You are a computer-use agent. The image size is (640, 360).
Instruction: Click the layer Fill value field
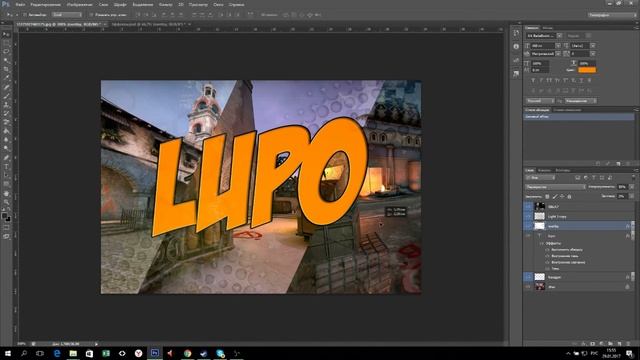click(622, 196)
